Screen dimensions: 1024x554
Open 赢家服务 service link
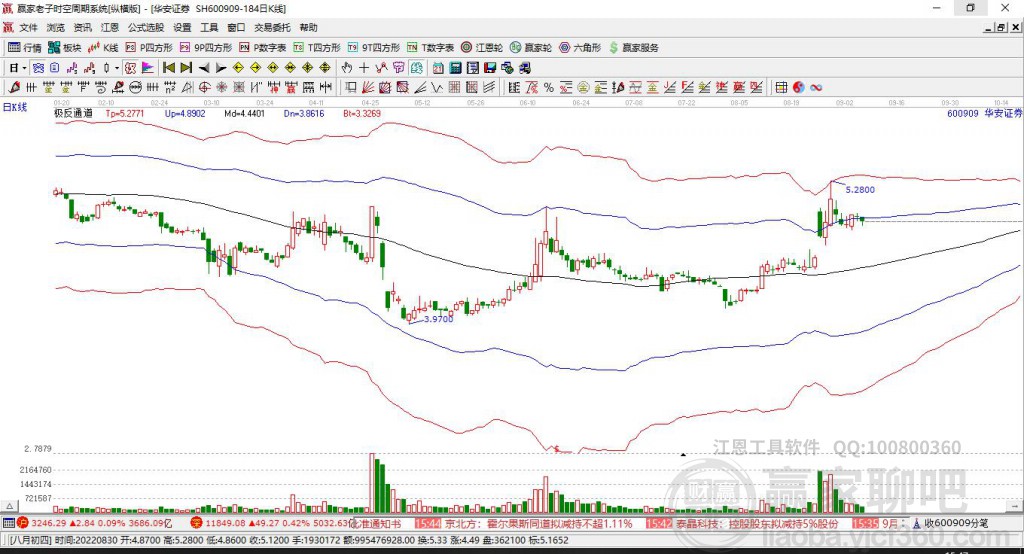pyautogui.click(x=634, y=48)
